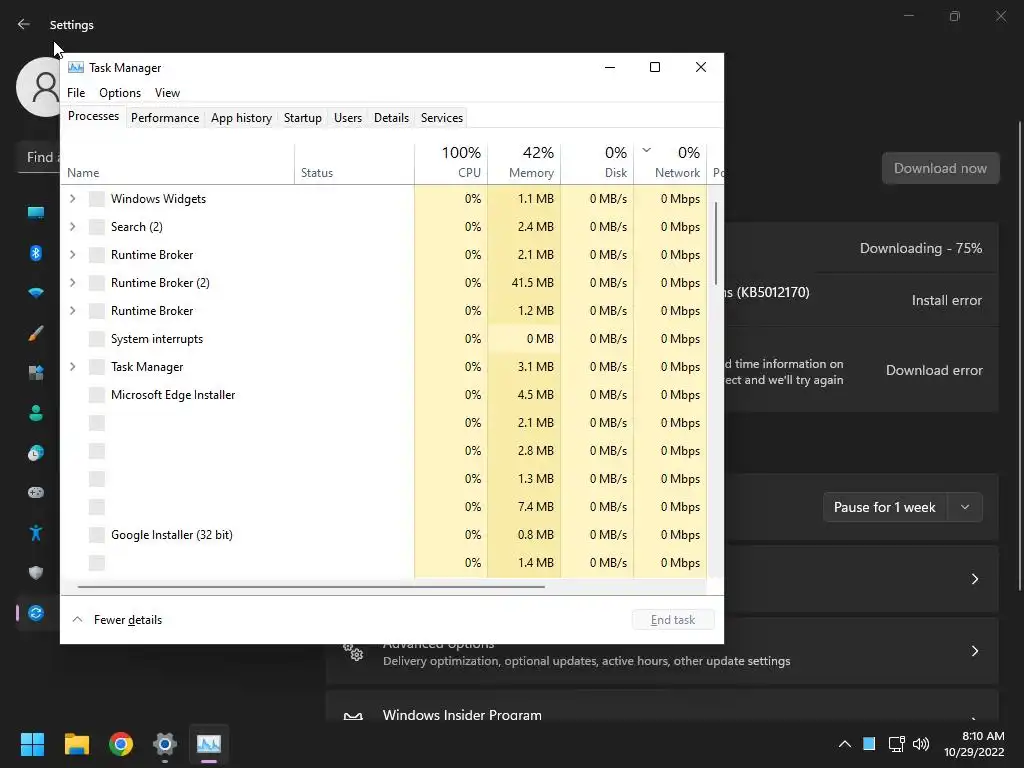Sort processes by the Memory column

tap(524, 162)
